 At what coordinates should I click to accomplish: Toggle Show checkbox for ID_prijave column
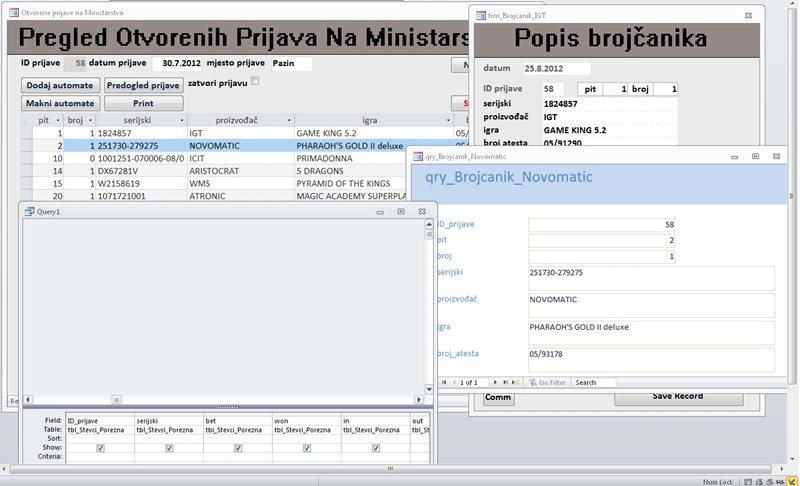pos(101,448)
